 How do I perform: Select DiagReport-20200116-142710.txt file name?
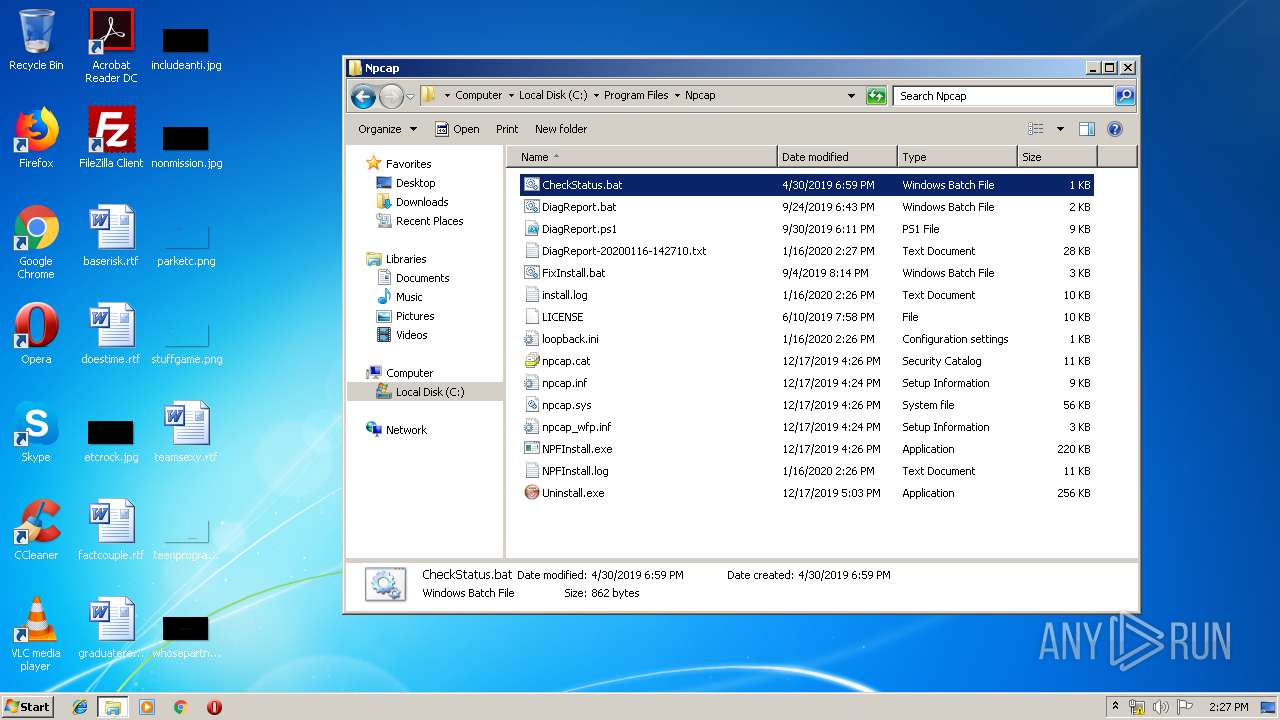coord(624,251)
